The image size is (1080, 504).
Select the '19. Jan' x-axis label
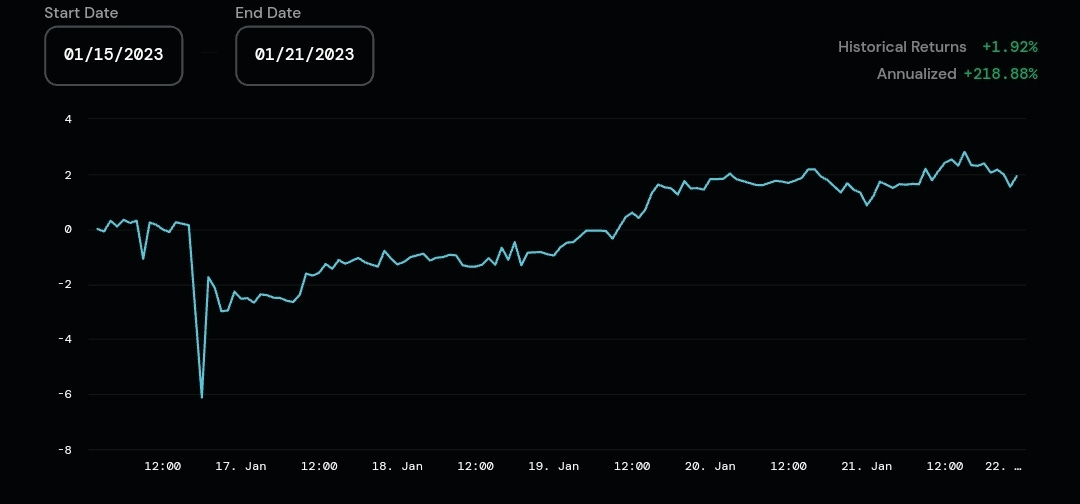(554, 466)
